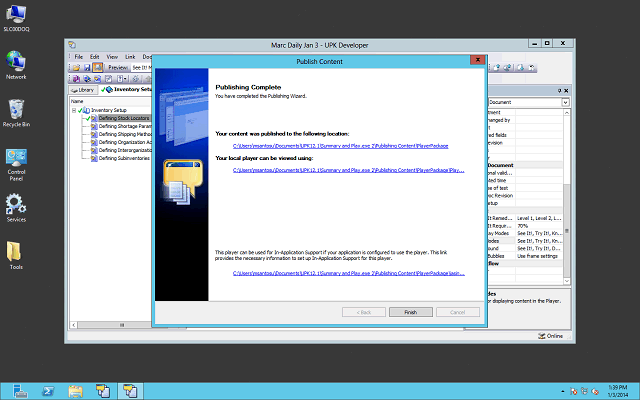Screen dimensions: 640x400
Task: Open the View menu in UPK Developer
Action: [x=112, y=57]
